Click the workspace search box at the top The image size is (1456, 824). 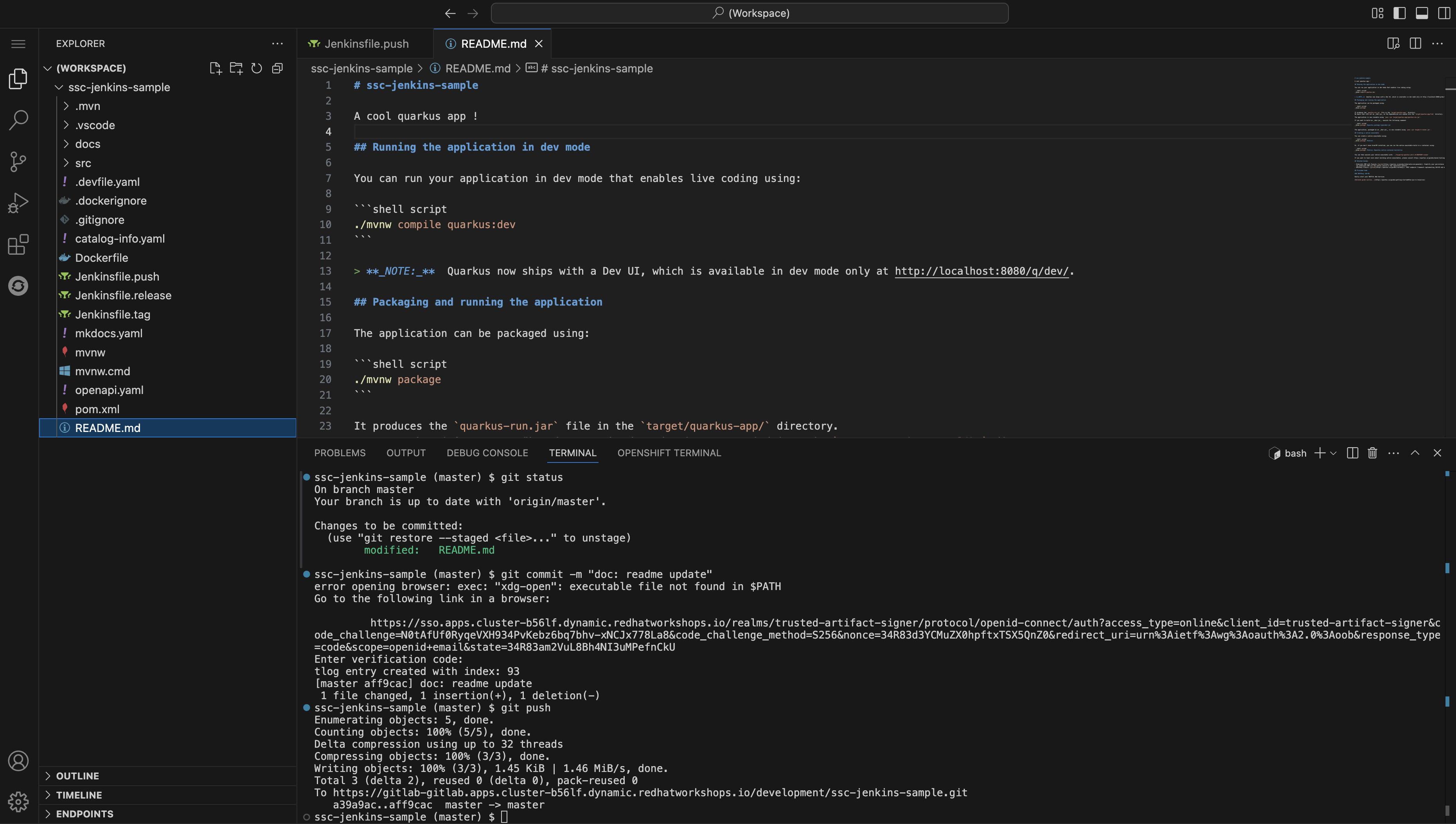point(750,13)
